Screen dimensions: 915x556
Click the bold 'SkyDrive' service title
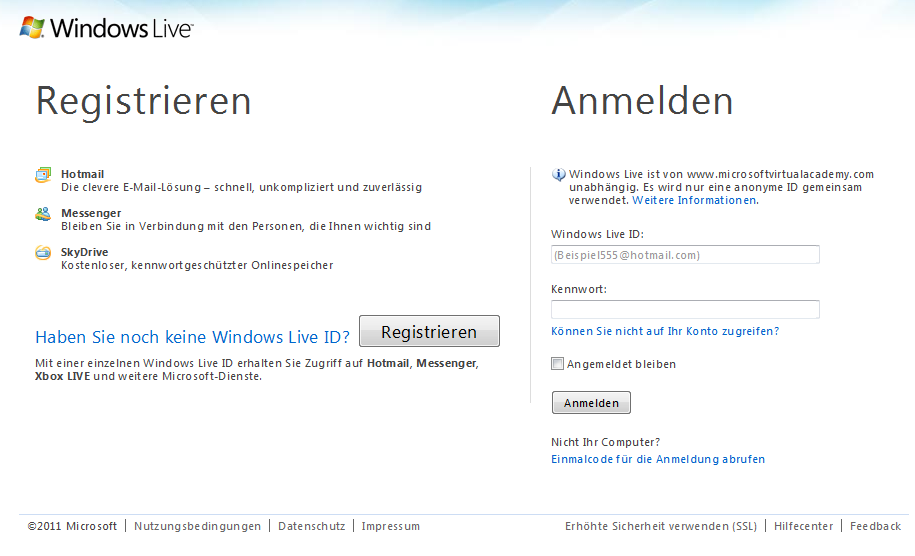coord(85,252)
